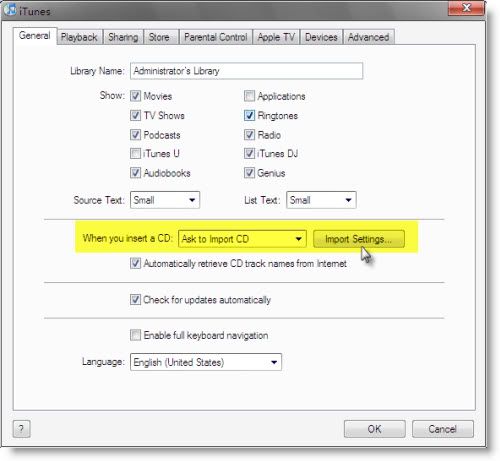
Task: Toggle the Ringtones checkbox
Action: (249, 115)
